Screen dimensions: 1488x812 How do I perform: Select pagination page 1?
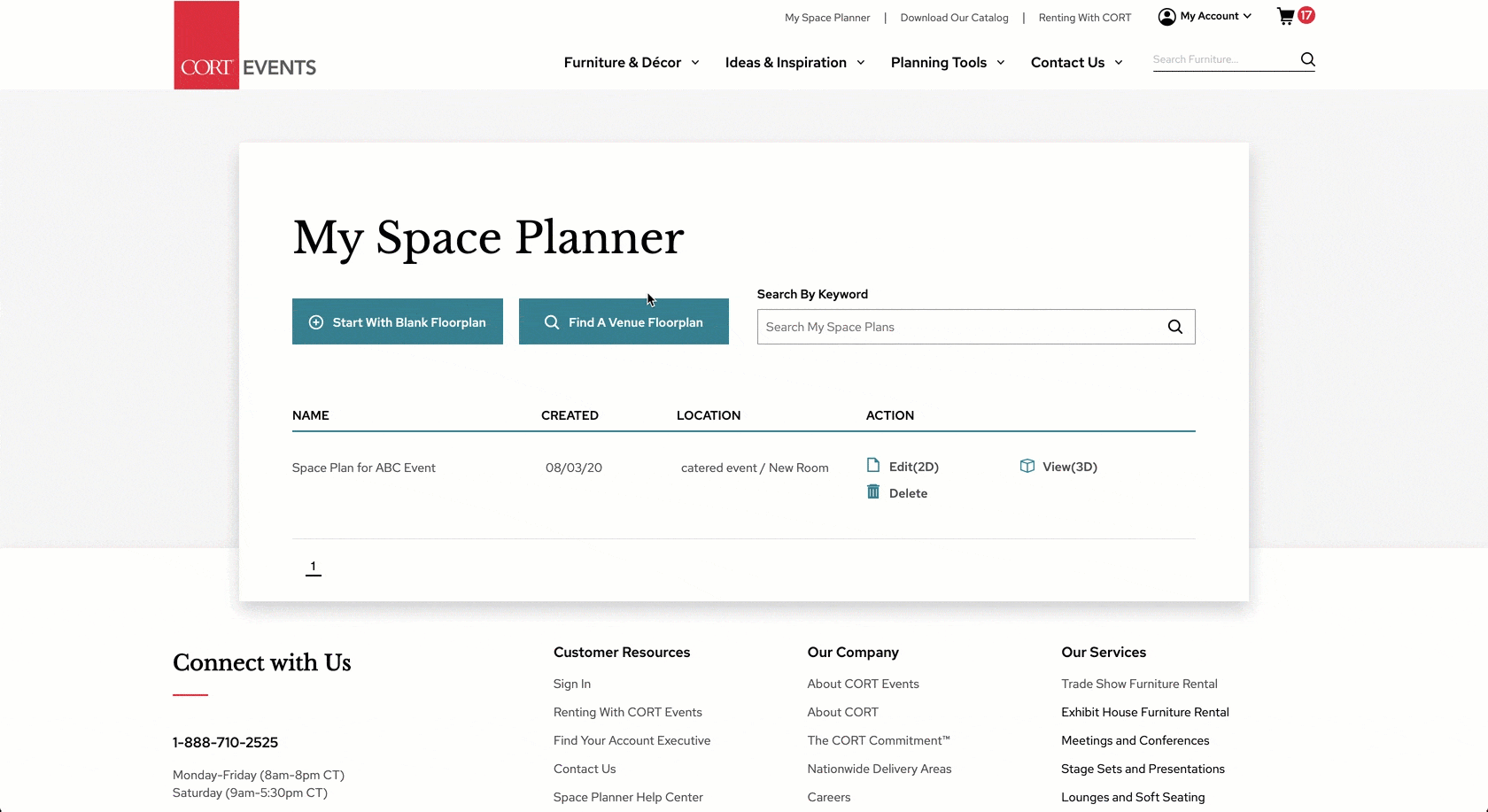313,567
